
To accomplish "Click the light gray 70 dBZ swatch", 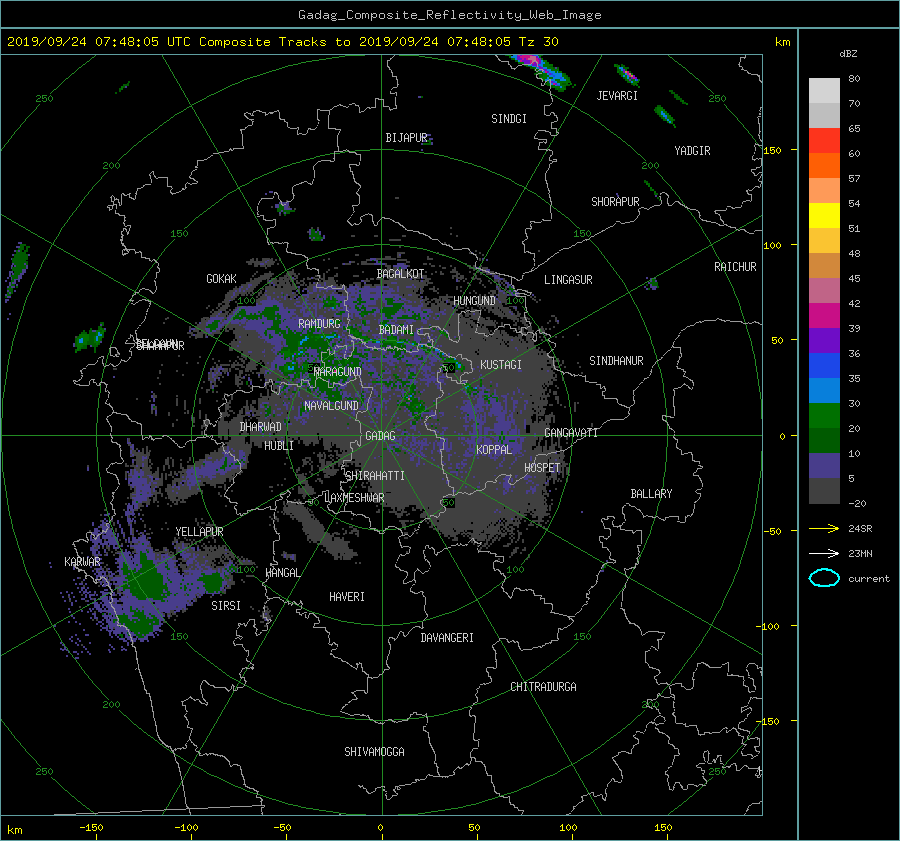I will coord(824,91).
